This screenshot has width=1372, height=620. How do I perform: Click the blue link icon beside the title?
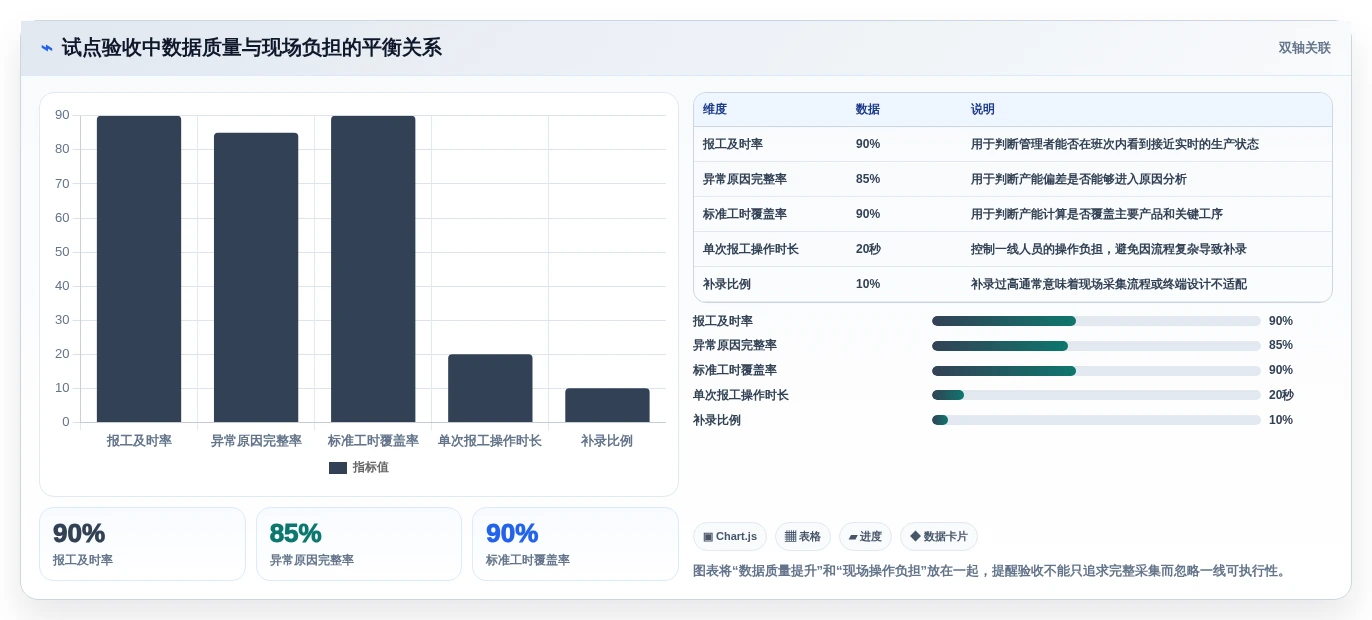click(x=47, y=48)
